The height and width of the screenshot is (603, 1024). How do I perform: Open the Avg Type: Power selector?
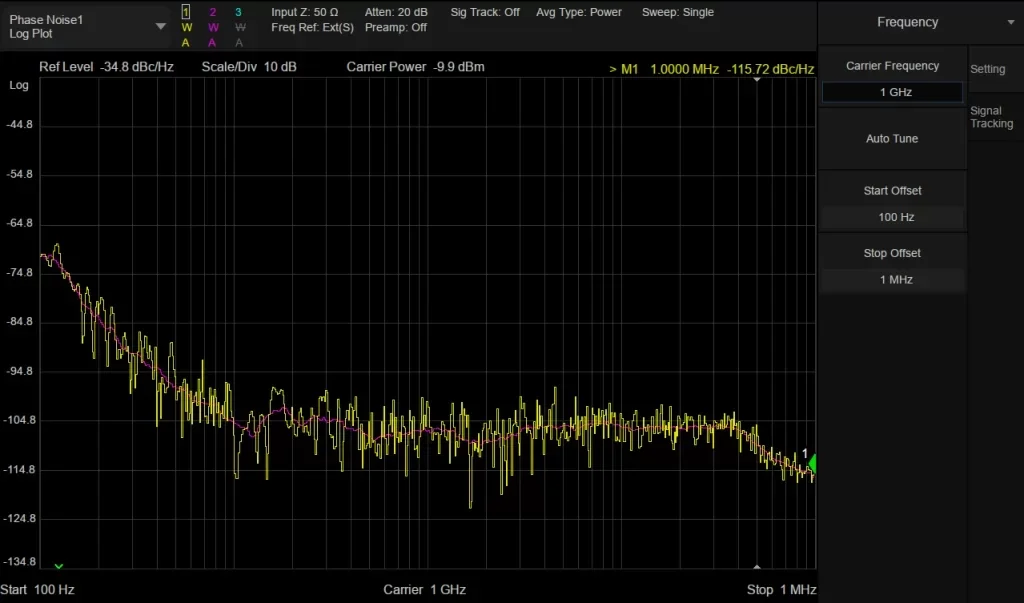pyautogui.click(x=578, y=12)
